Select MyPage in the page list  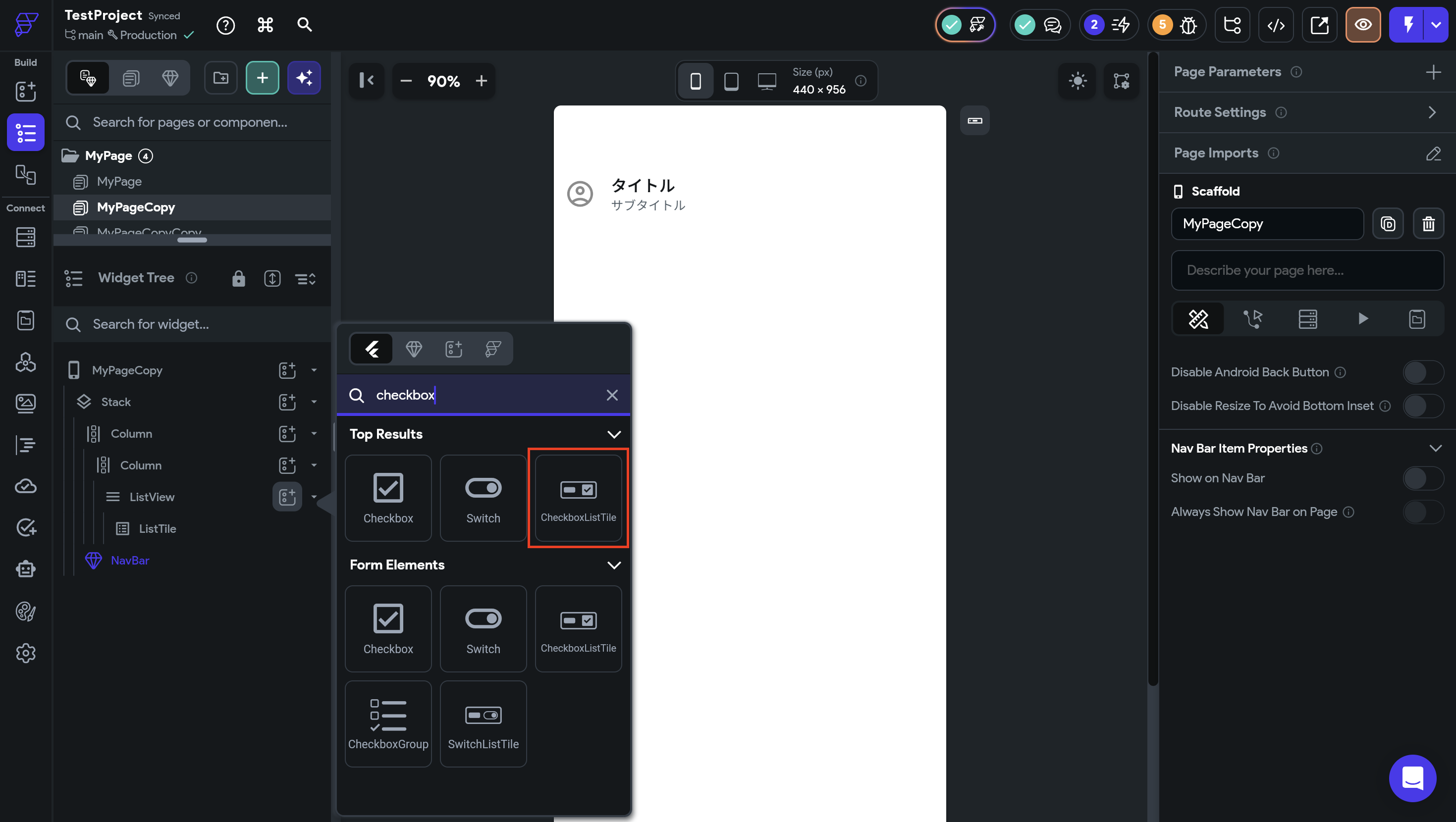(x=119, y=181)
